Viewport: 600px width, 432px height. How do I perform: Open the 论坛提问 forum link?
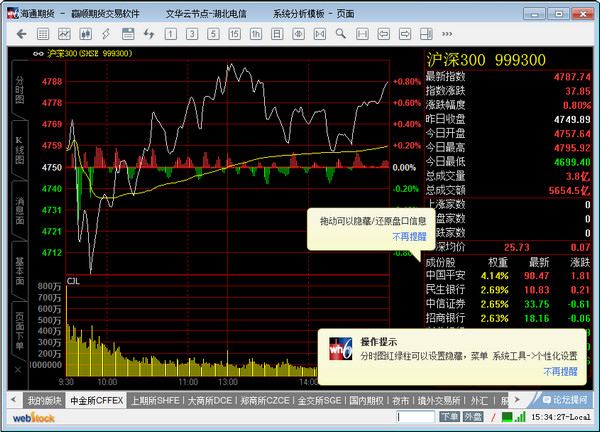tap(565, 400)
